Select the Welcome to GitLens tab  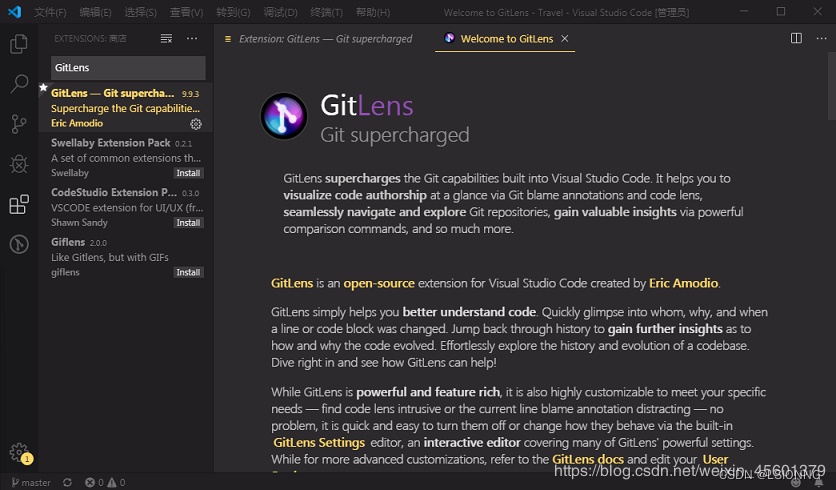[x=507, y=38]
